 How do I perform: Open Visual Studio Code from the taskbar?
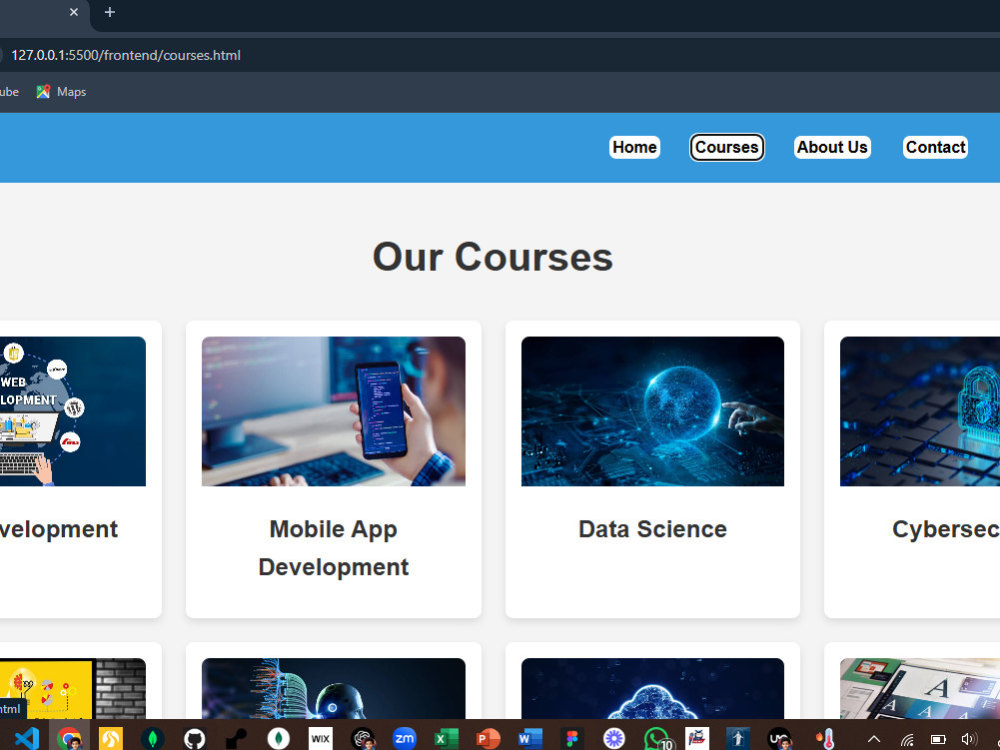pyautogui.click(x=26, y=739)
